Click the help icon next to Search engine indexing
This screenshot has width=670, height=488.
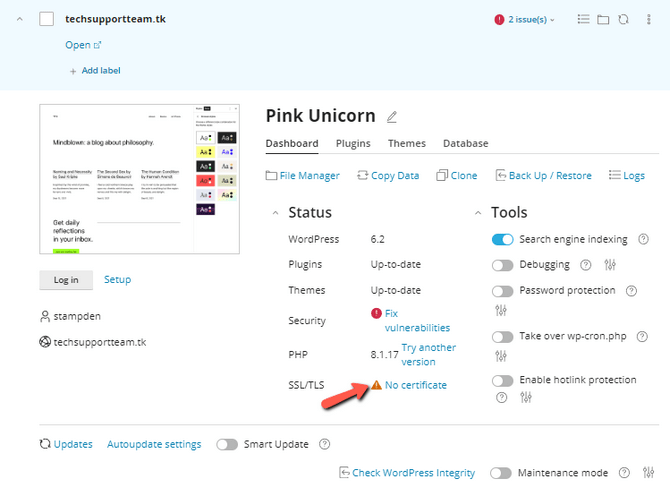point(643,240)
